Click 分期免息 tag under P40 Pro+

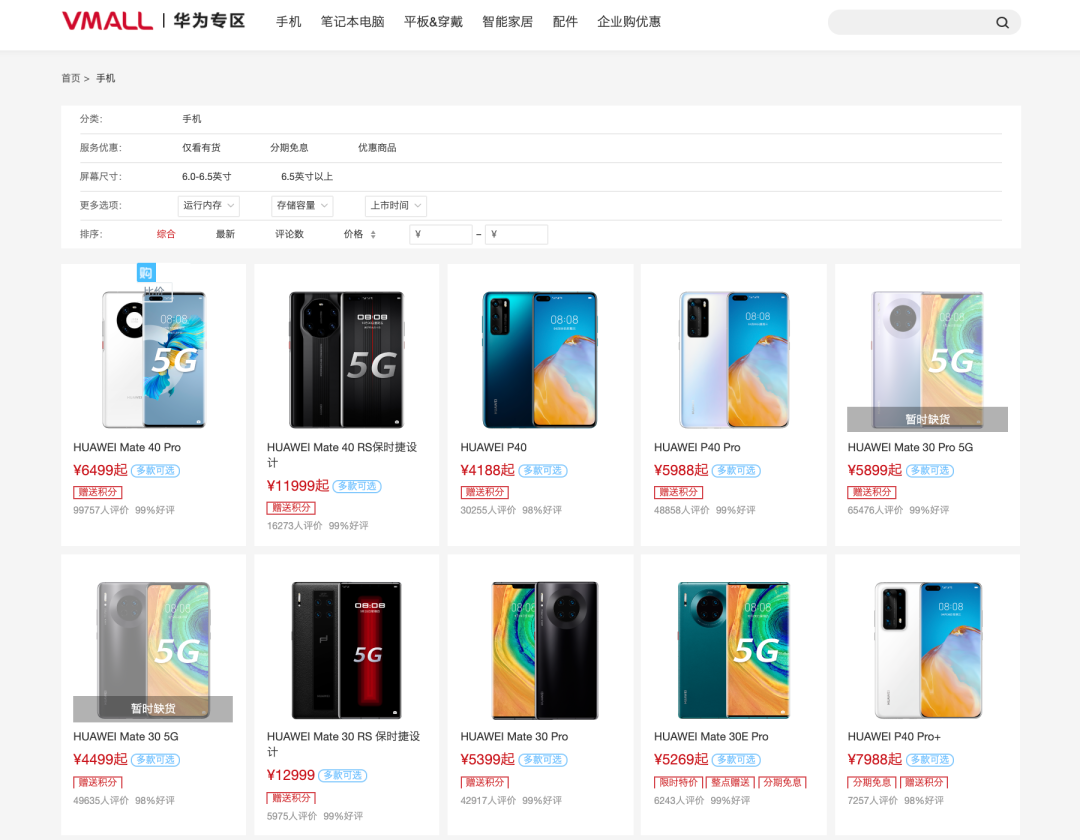(871, 782)
